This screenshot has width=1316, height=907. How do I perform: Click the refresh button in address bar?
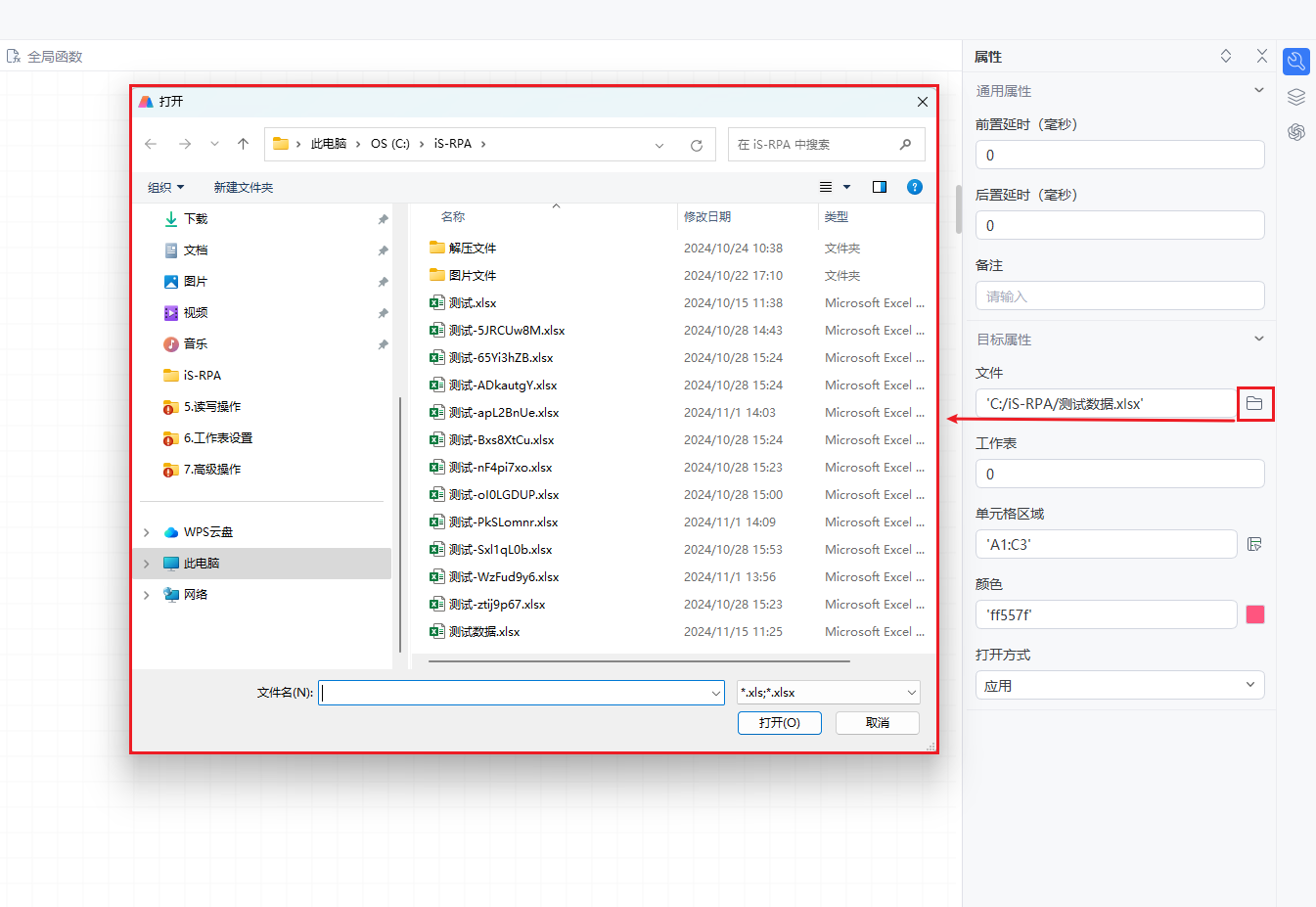tap(697, 145)
